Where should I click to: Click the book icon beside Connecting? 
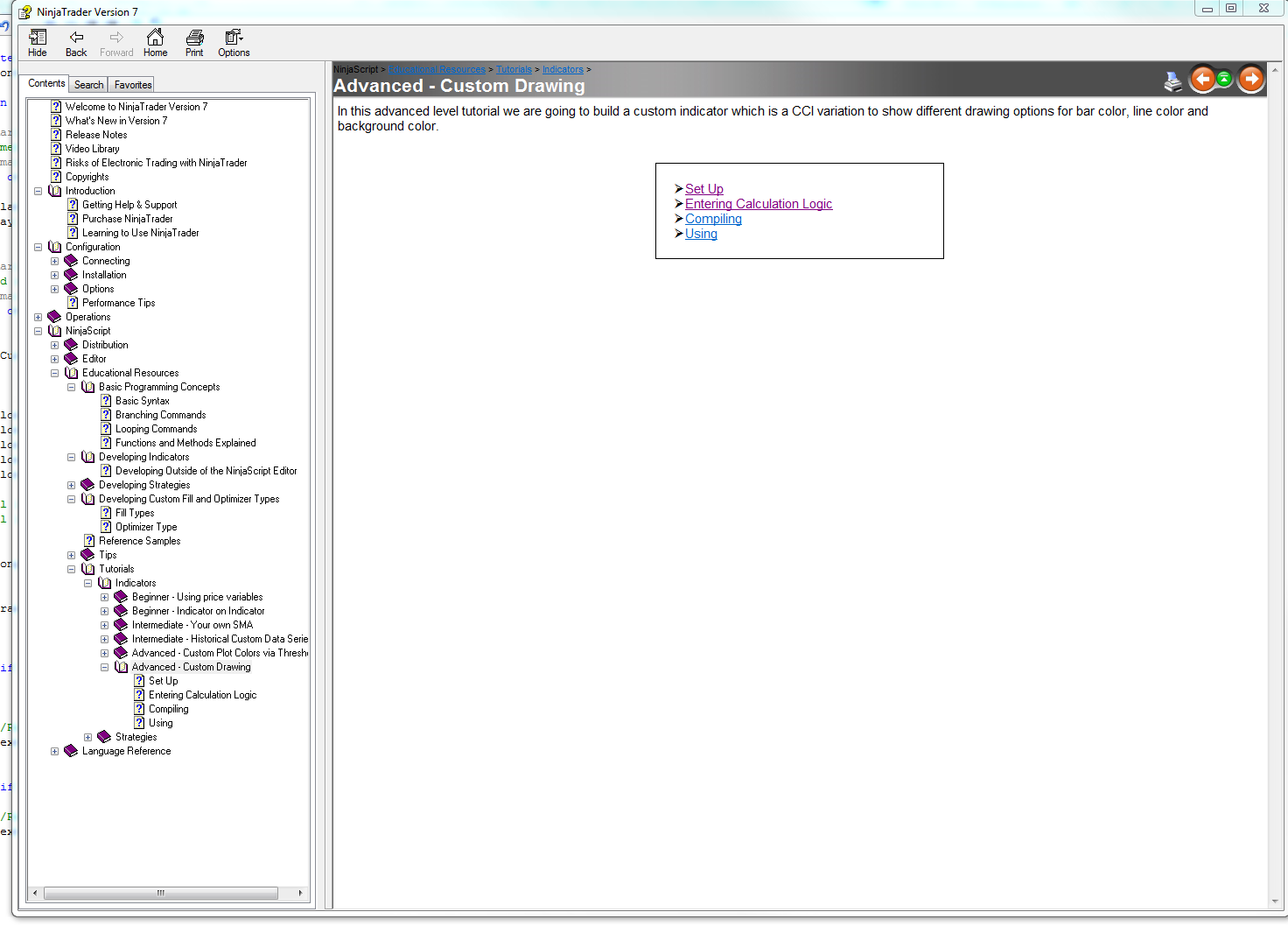72,261
